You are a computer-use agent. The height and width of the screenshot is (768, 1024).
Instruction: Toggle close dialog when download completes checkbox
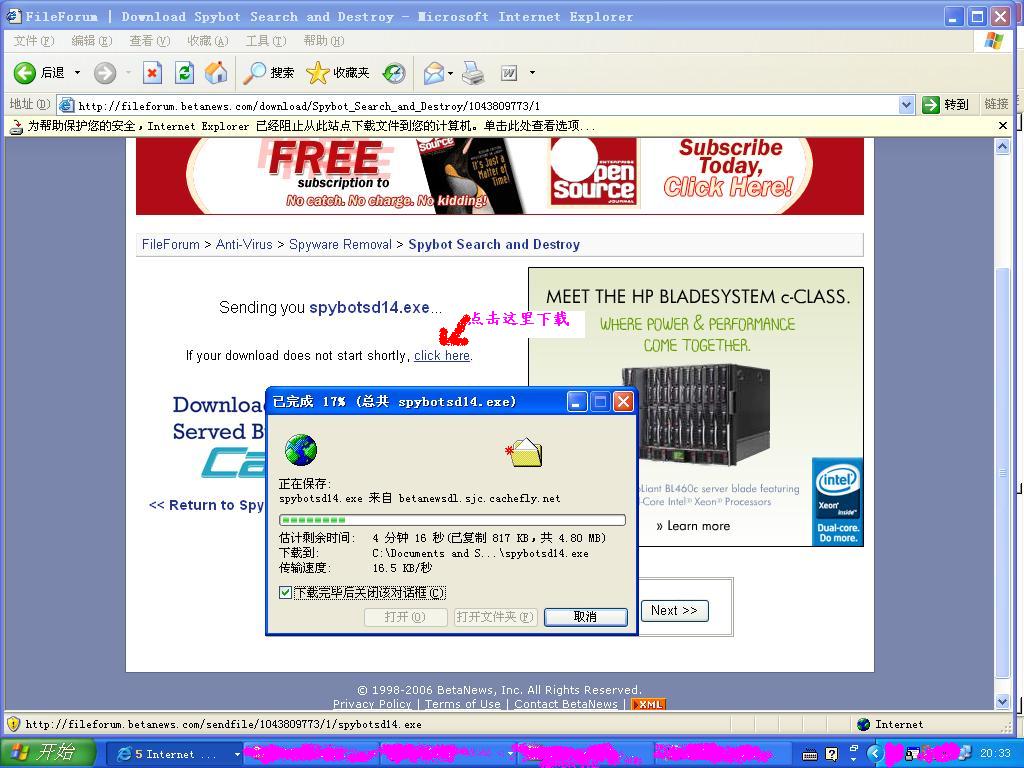(x=285, y=592)
